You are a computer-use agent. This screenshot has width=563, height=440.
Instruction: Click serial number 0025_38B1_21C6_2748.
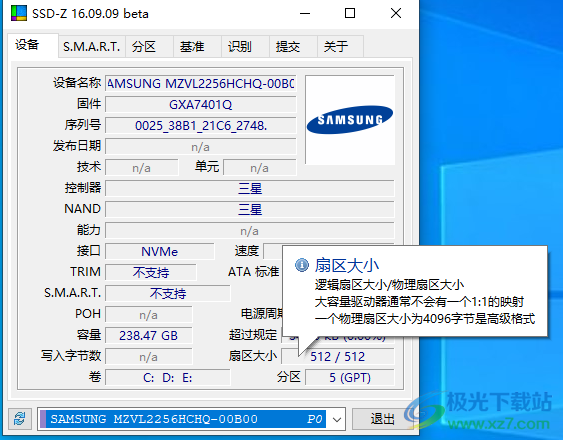[x=201, y=126]
